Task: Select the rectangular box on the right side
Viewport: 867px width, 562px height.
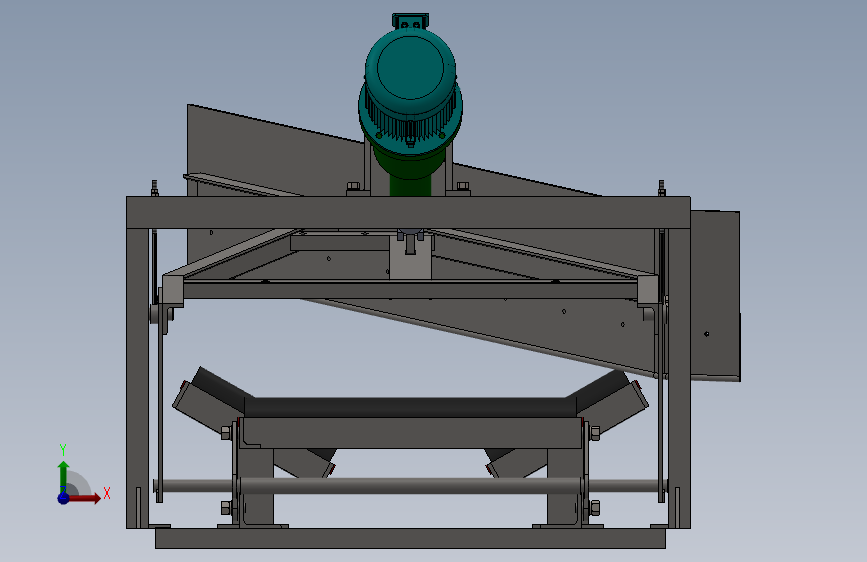Action: pos(715,295)
